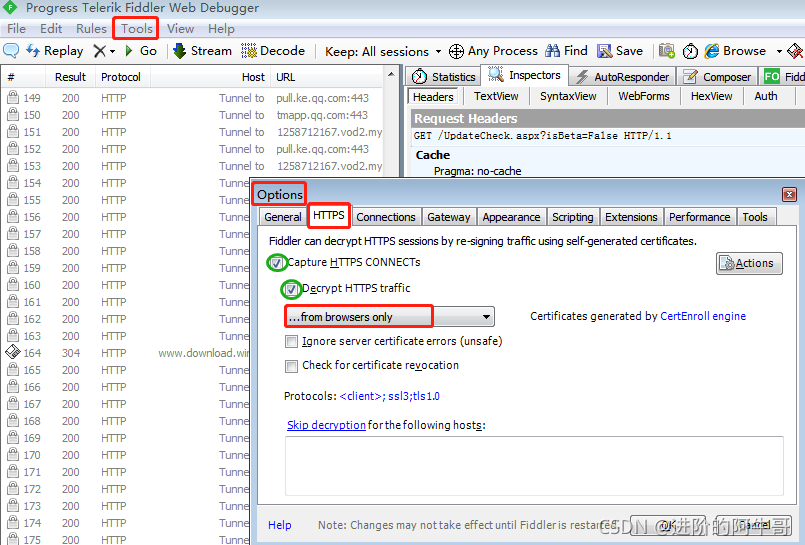Click the timer stopwatch icon
805x545 pixels.
pos(690,51)
